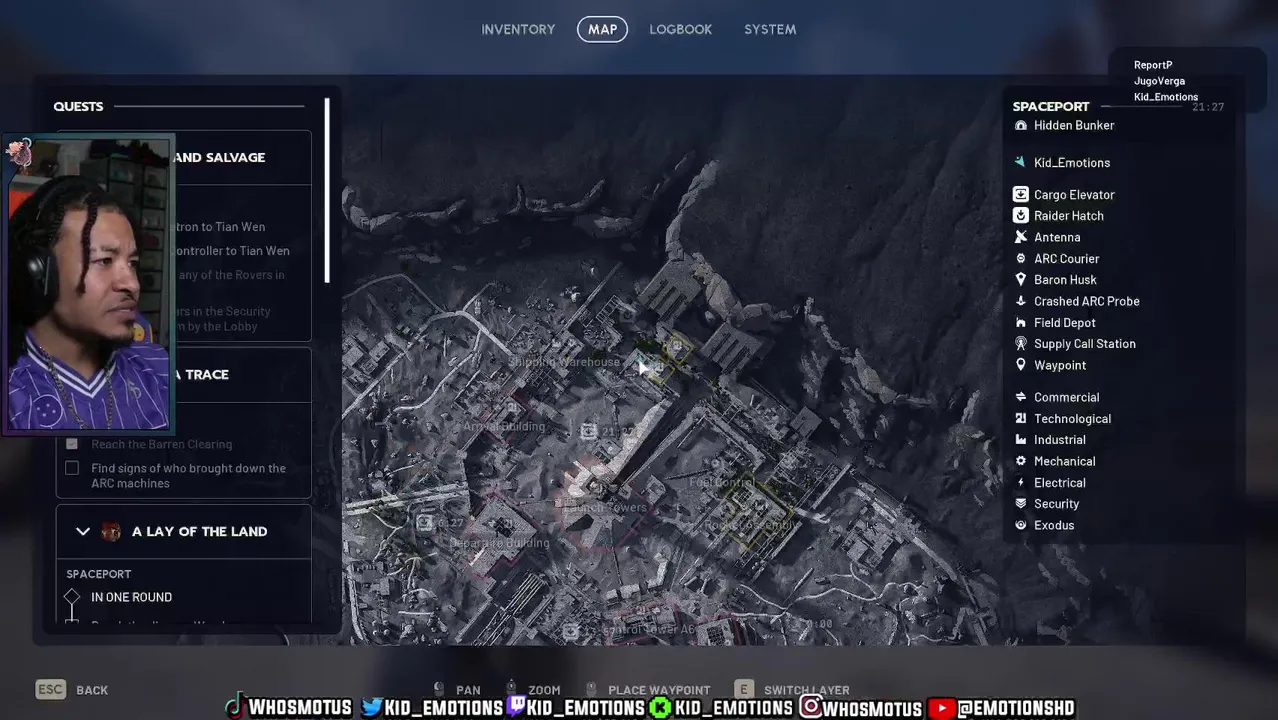This screenshot has height=720, width=1278.
Task: Open the Inventory tab
Action: tap(518, 29)
